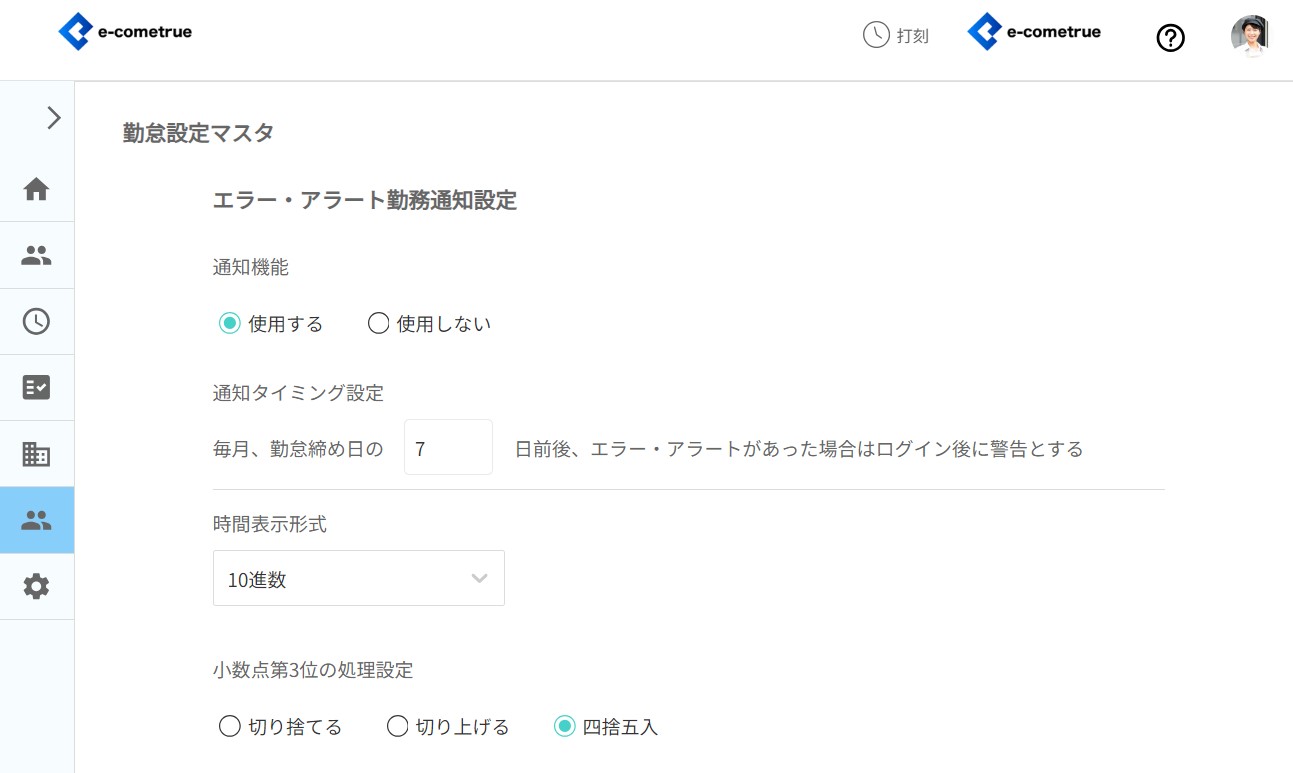The image size is (1293, 773).
Task: Select the checklist icon in sidebar
Action: [x=36, y=388]
